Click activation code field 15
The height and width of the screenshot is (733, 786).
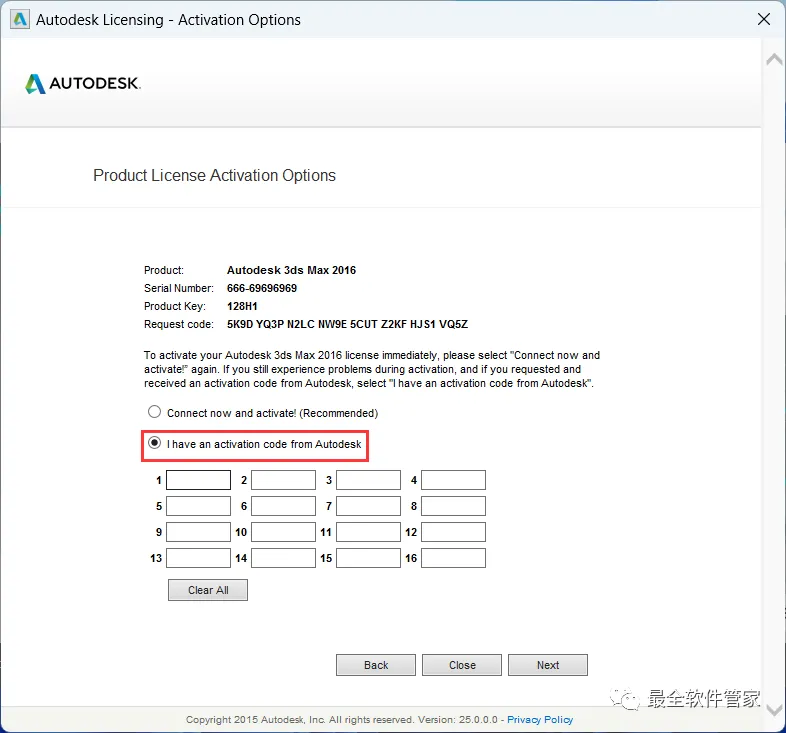click(368, 558)
